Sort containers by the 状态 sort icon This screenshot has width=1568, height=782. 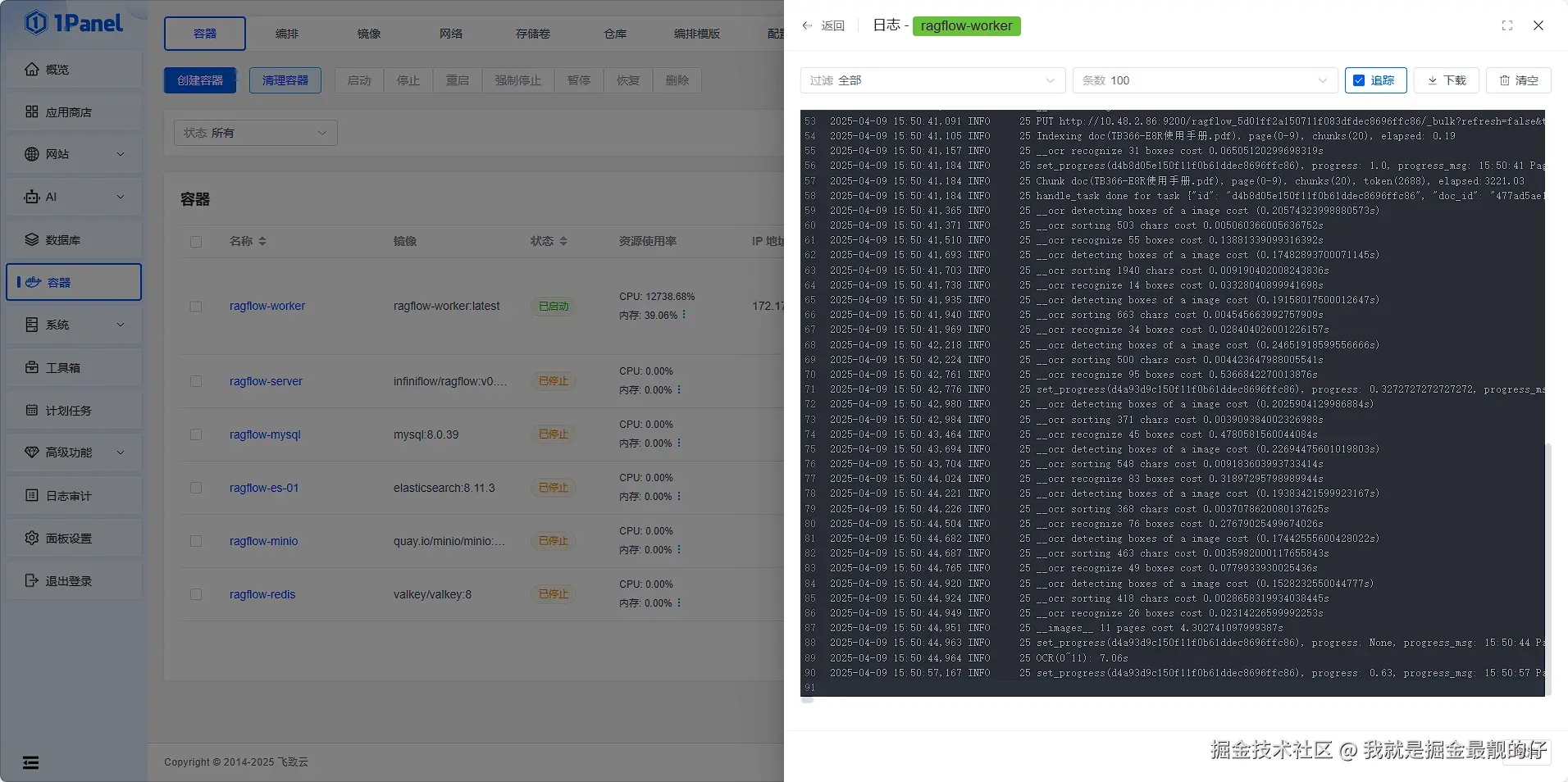[x=563, y=241]
